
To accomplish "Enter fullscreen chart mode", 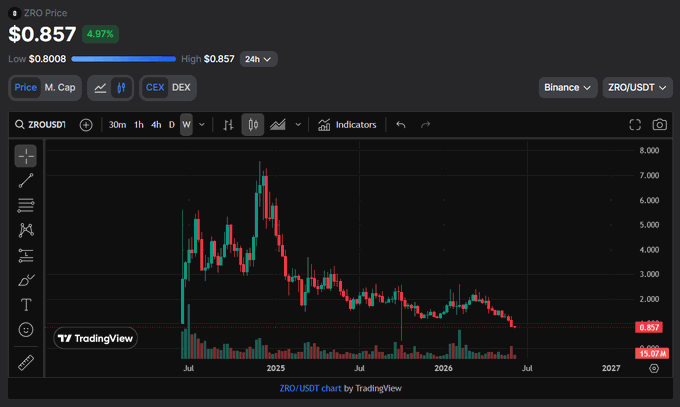I will [635, 125].
